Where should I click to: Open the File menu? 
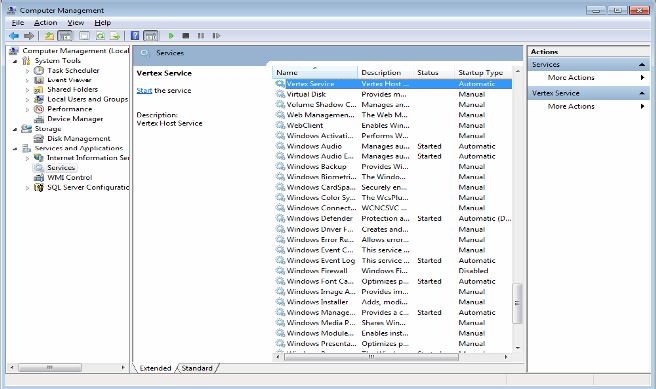click(x=18, y=23)
